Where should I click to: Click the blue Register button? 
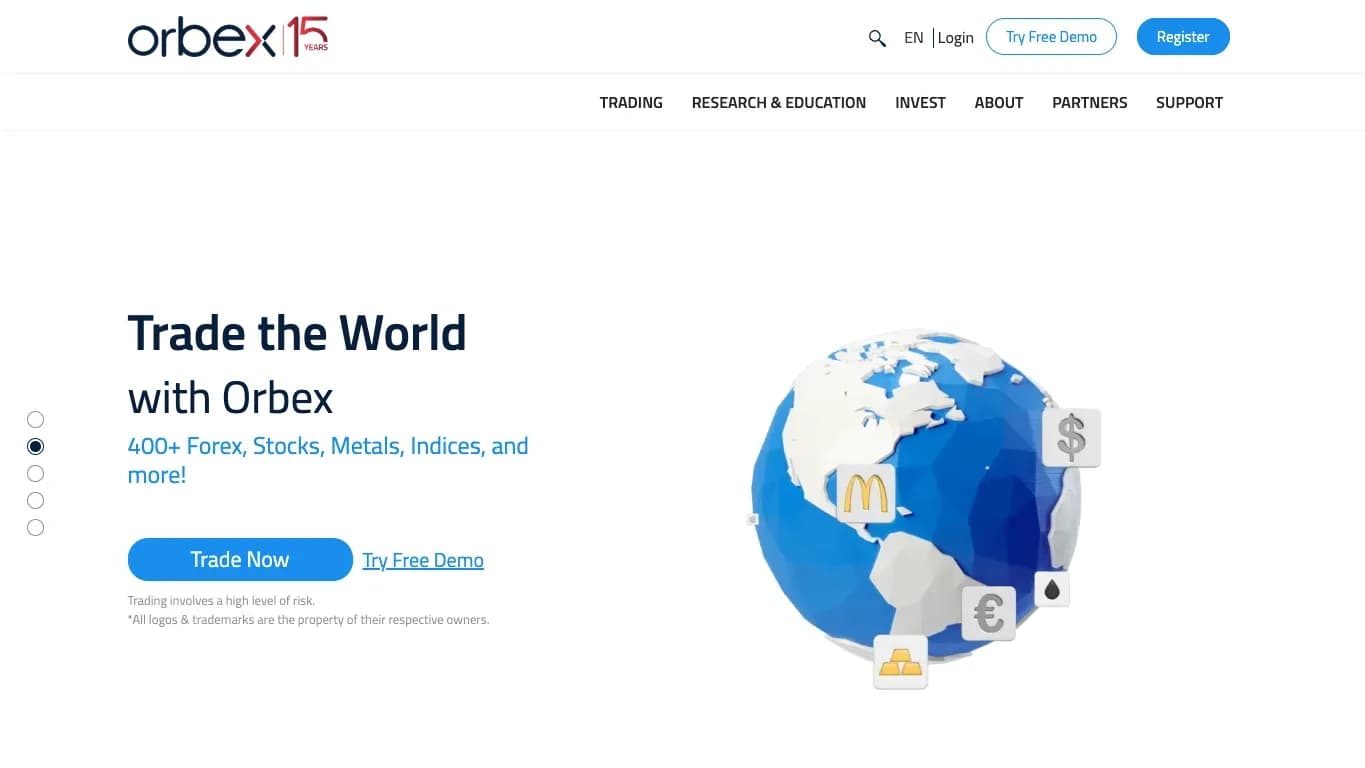pos(1183,37)
